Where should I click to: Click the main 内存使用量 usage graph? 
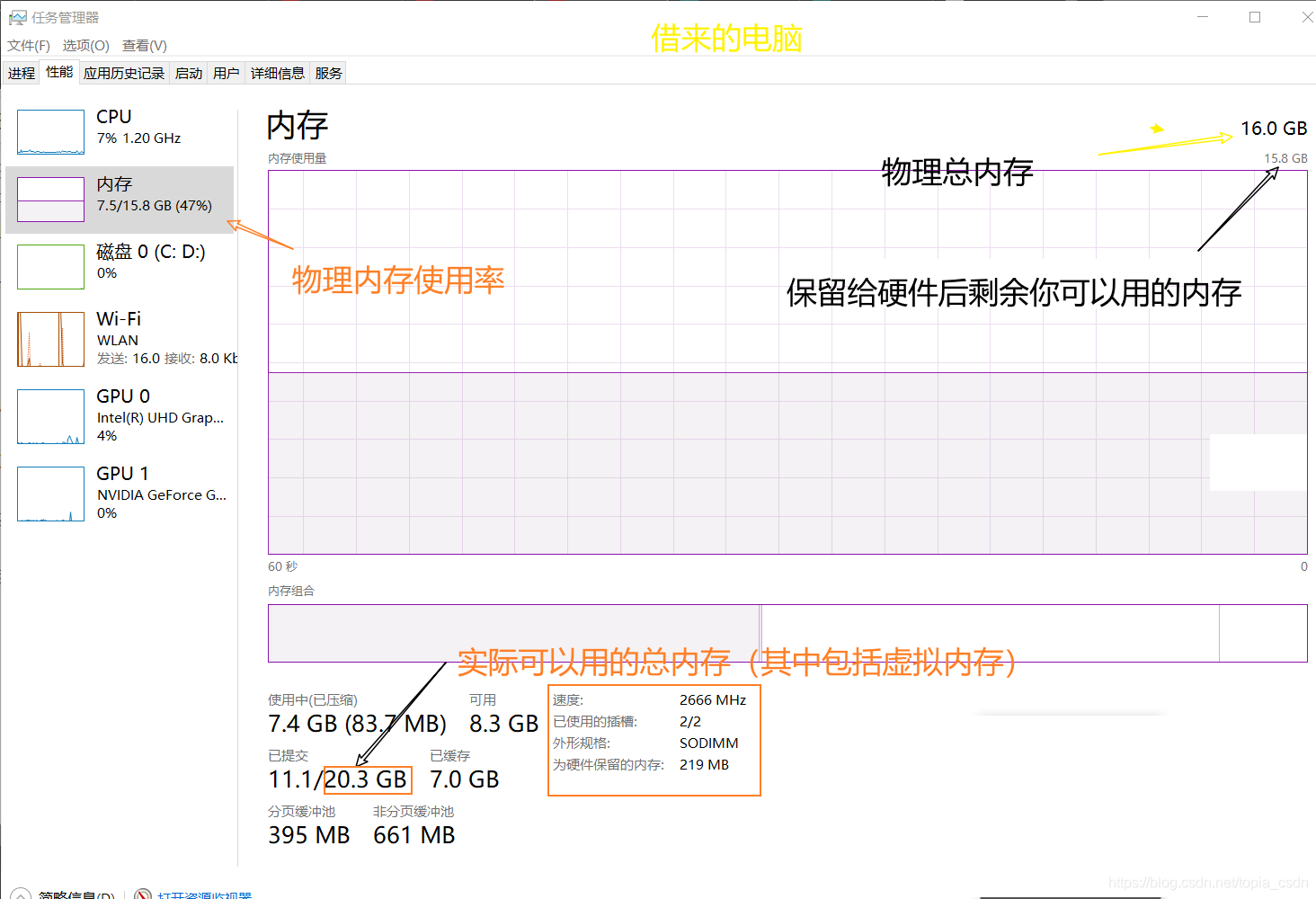pyautogui.click(x=787, y=362)
